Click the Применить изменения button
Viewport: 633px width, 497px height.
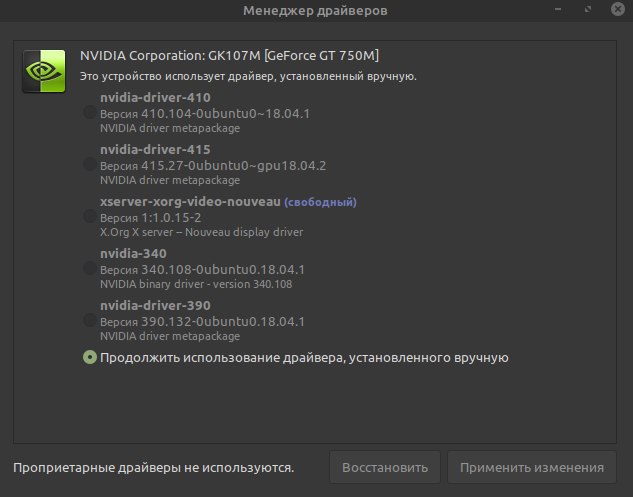click(532, 468)
